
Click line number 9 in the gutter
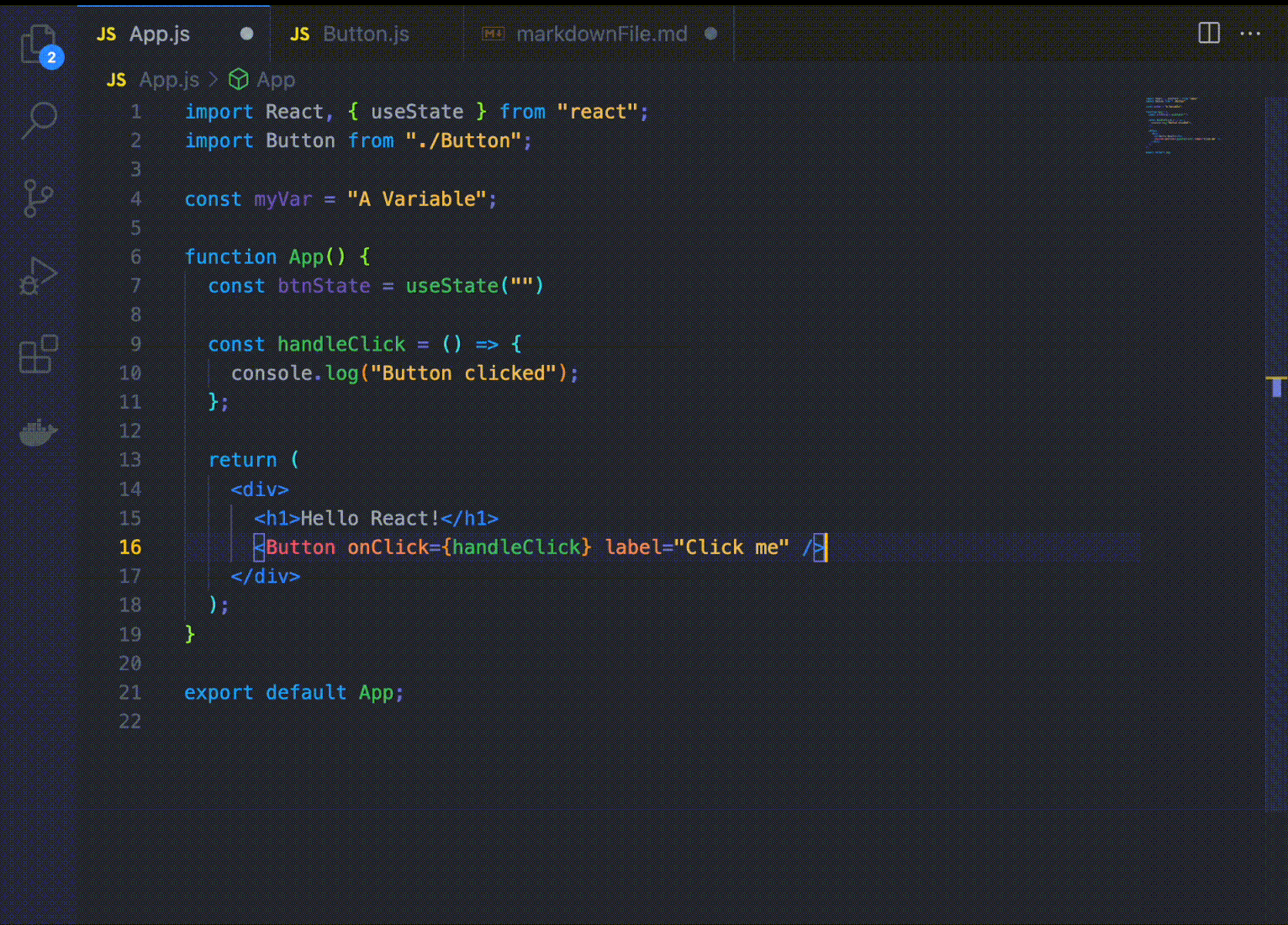coord(135,344)
